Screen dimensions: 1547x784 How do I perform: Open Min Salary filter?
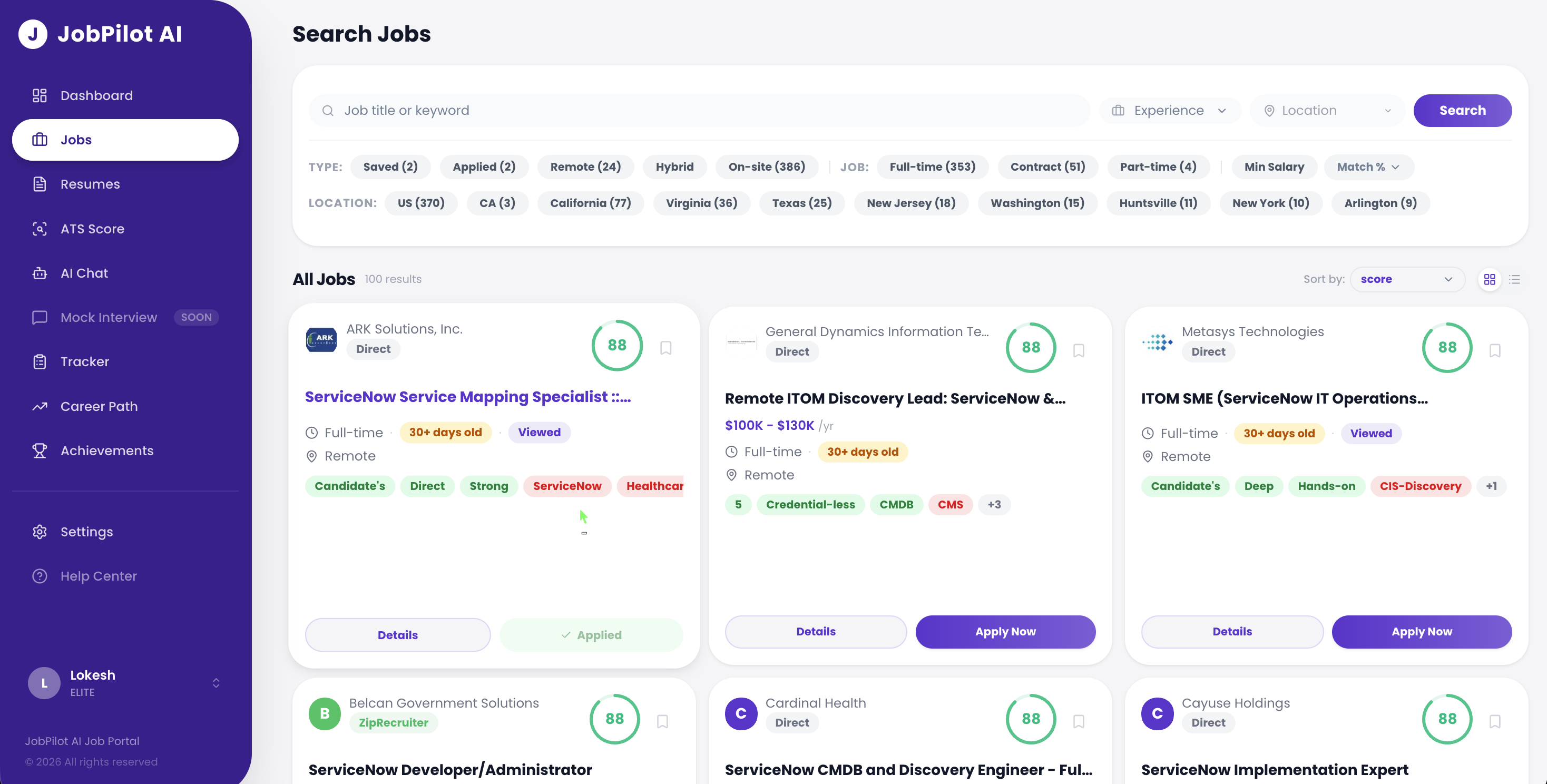coord(1274,167)
